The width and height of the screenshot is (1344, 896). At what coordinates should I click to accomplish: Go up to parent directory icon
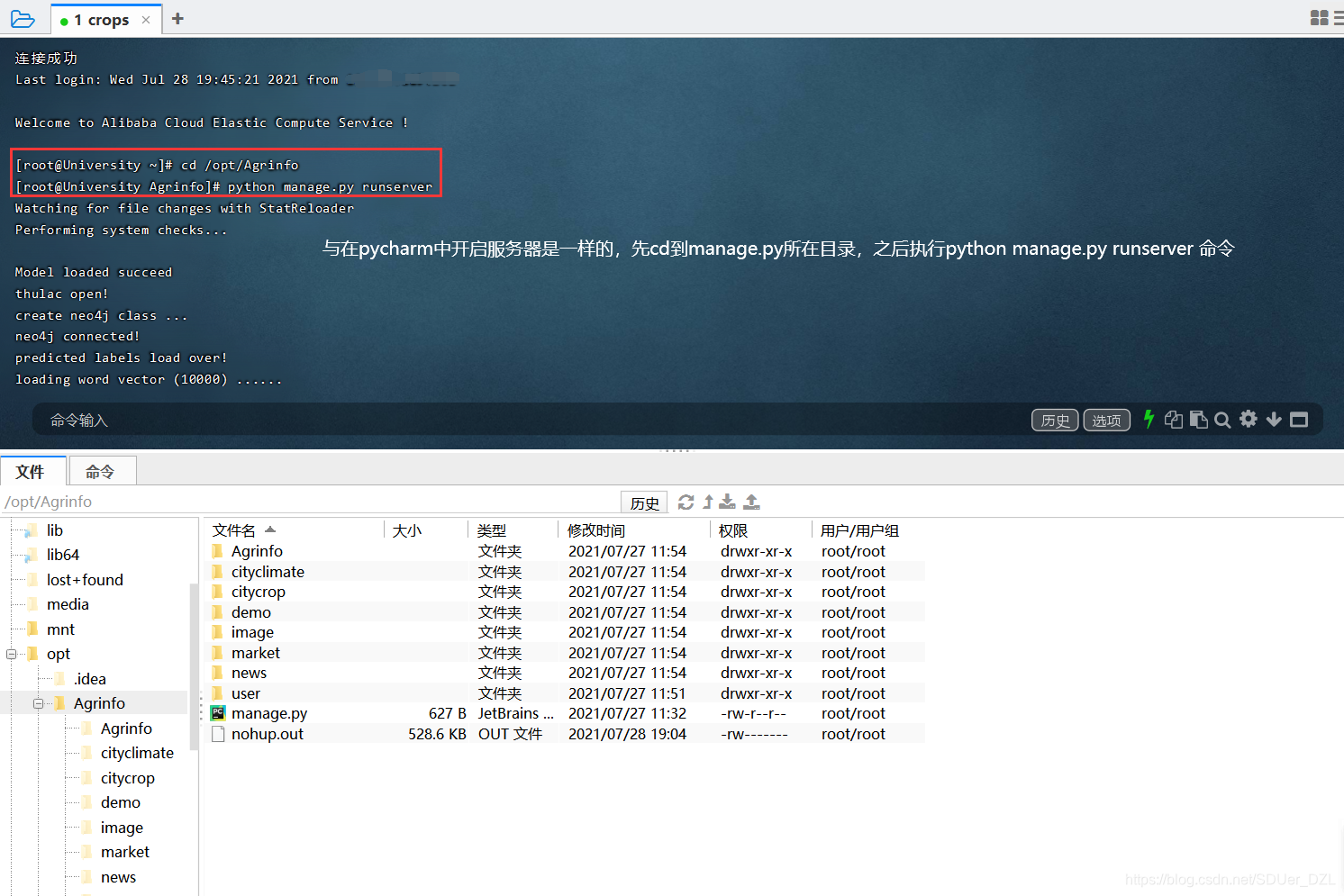click(708, 502)
